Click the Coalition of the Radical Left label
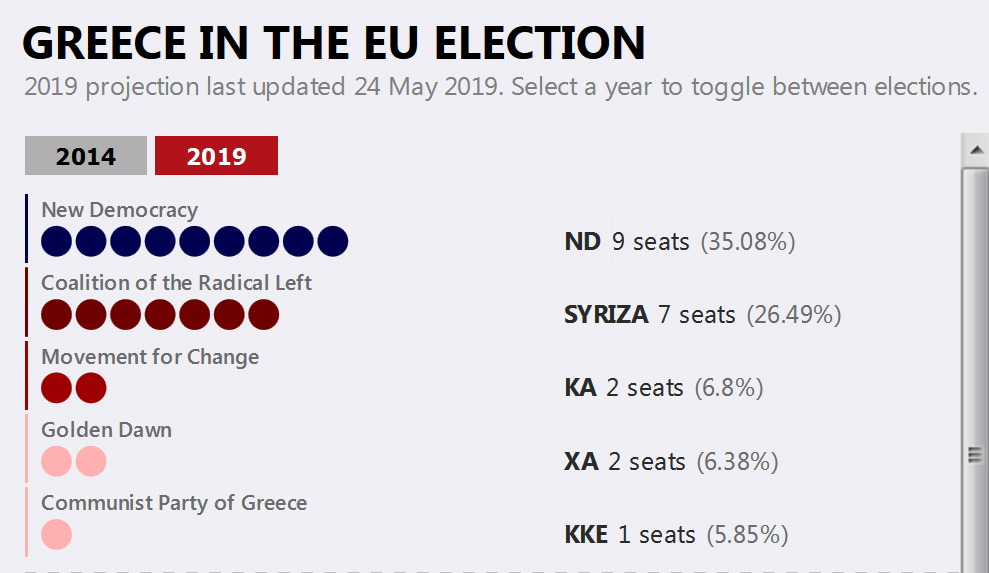This screenshot has height=573, width=989. pos(176,283)
